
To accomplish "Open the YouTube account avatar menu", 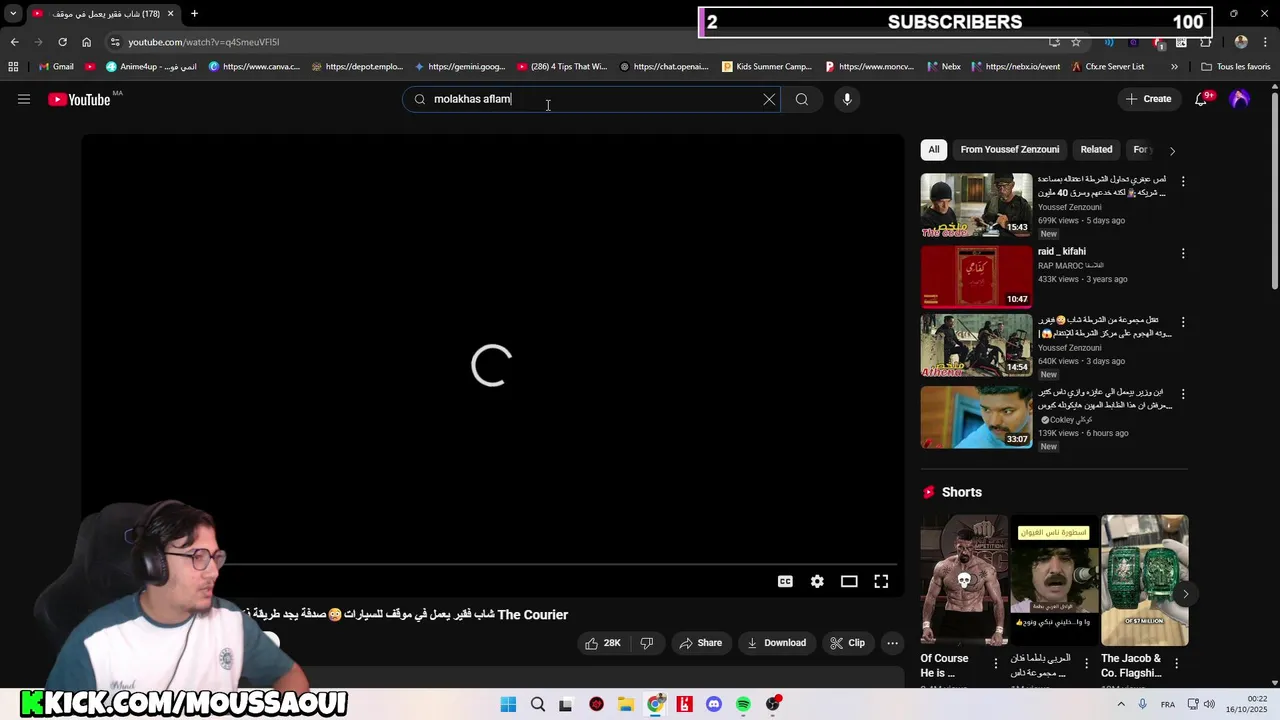I will click(x=1240, y=99).
